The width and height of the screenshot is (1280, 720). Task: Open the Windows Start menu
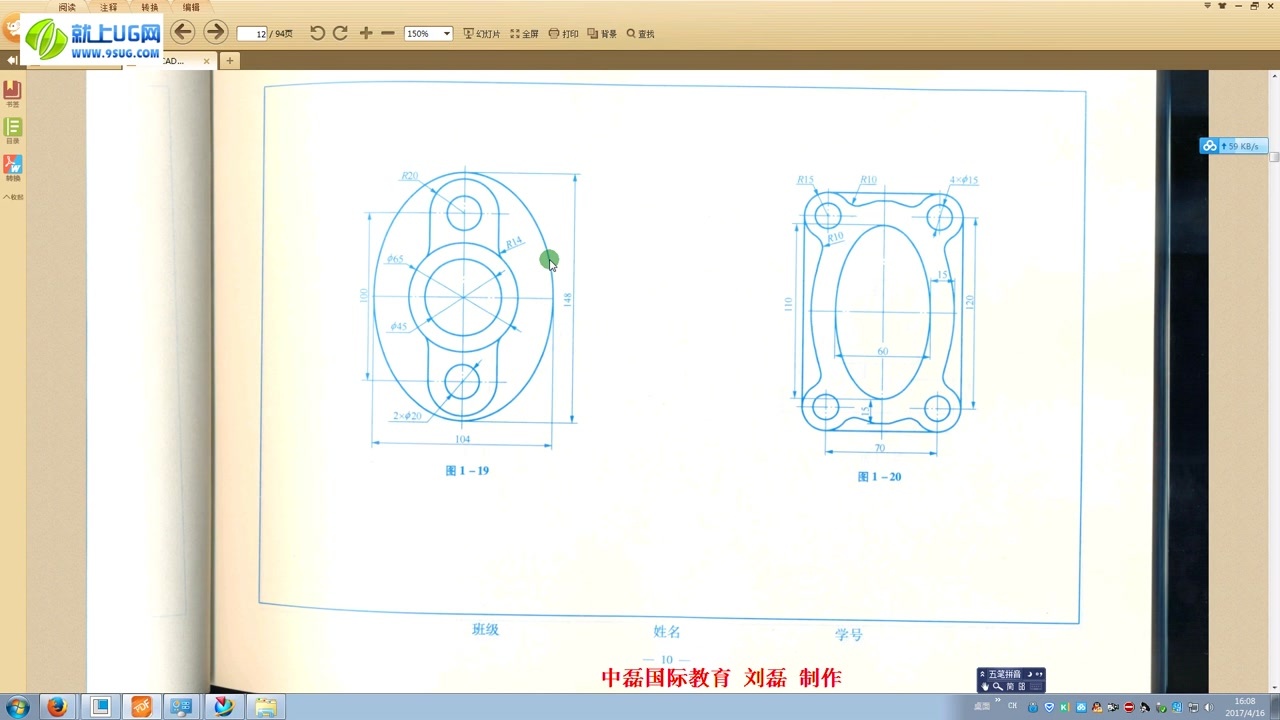tap(17, 707)
